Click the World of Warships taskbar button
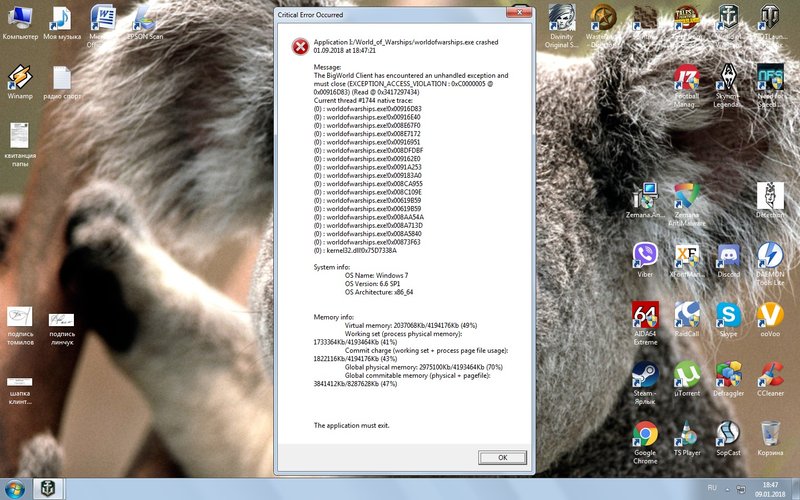The width and height of the screenshot is (800, 500). coord(48,489)
